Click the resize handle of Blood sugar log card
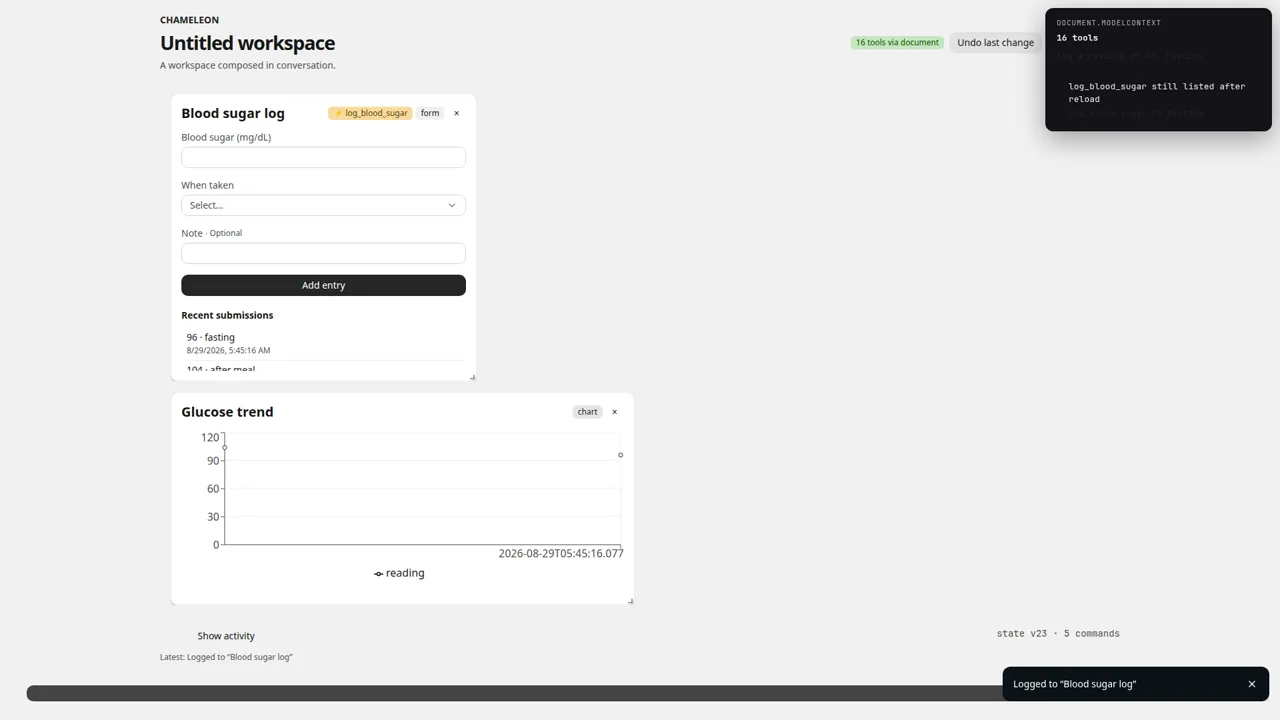This screenshot has height=720, width=1280. point(472,377)
